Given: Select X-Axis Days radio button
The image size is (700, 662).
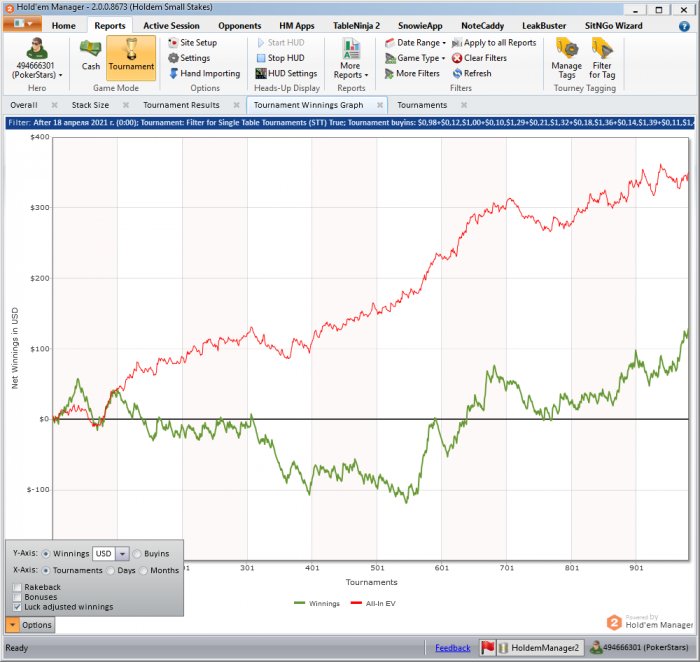Looking at the screenshot, I should pos(110,570).
